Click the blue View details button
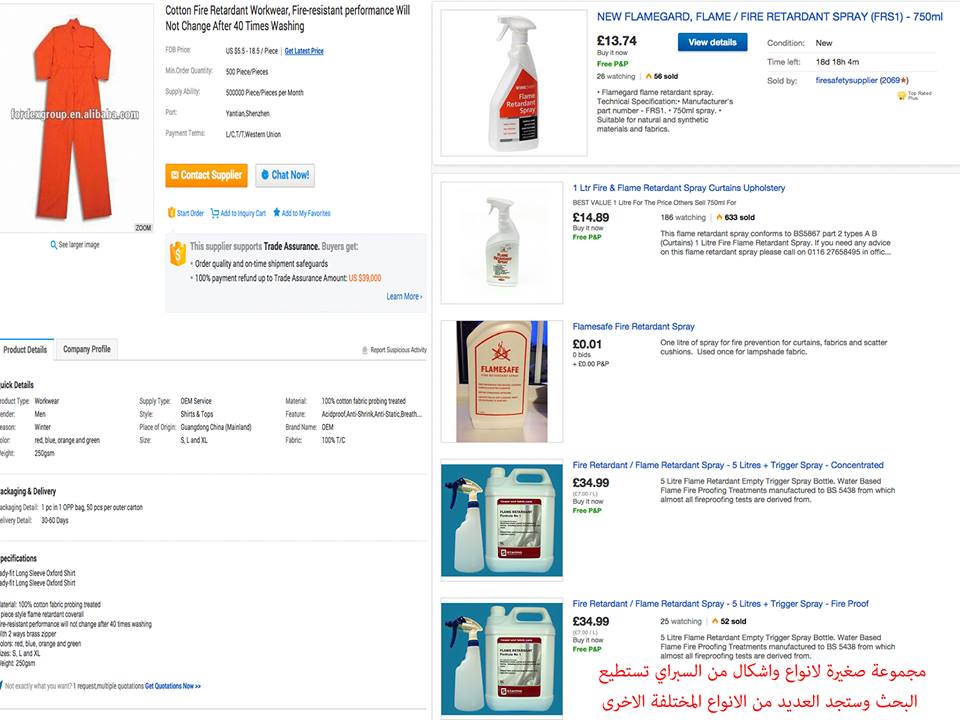Image resolution: width=960 pixels, height=720 pixels. coord(712,42)
